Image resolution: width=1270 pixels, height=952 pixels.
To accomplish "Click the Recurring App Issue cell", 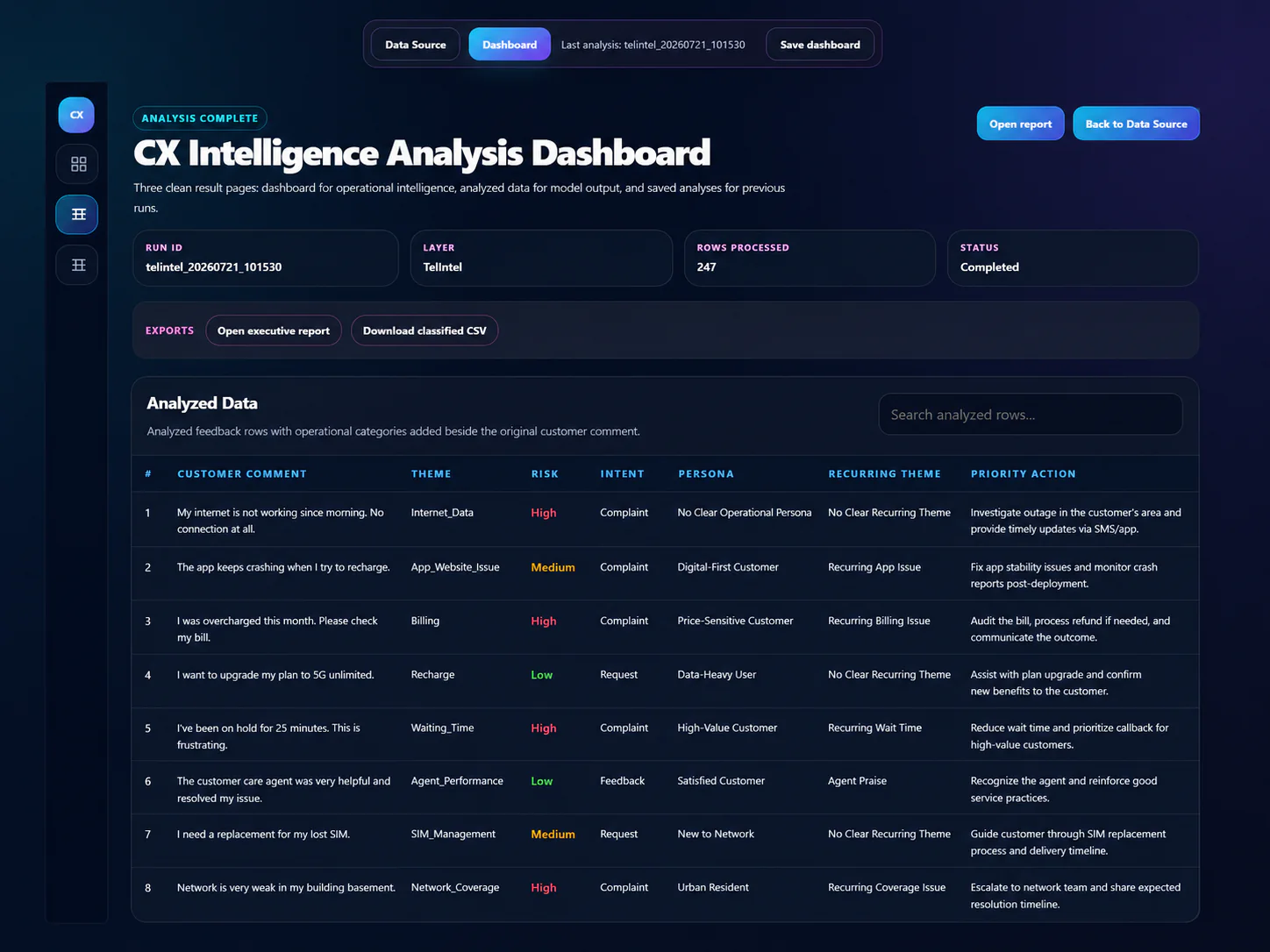I will pos(874,567).
